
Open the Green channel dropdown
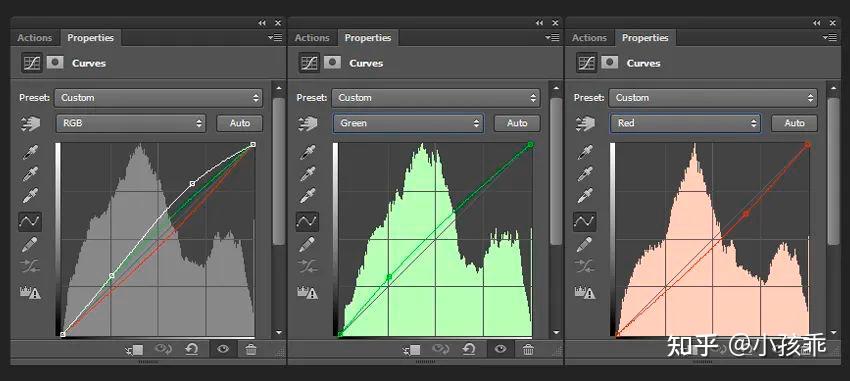click(408, 123)
